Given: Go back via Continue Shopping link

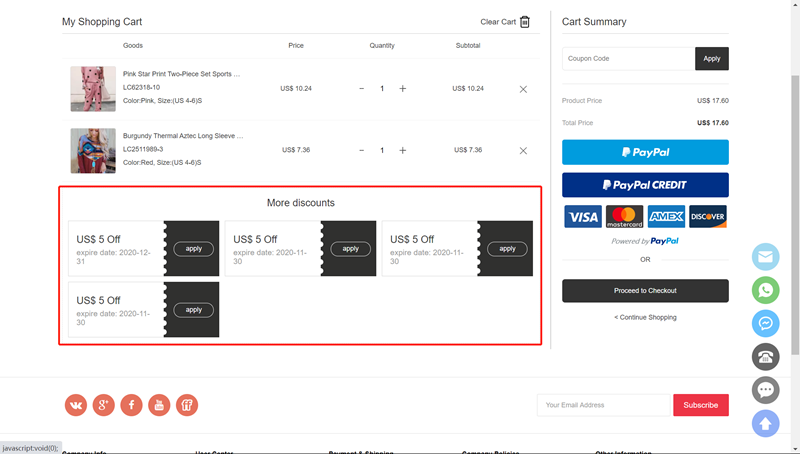Looking at the screenshot, I should click(645, 317).
